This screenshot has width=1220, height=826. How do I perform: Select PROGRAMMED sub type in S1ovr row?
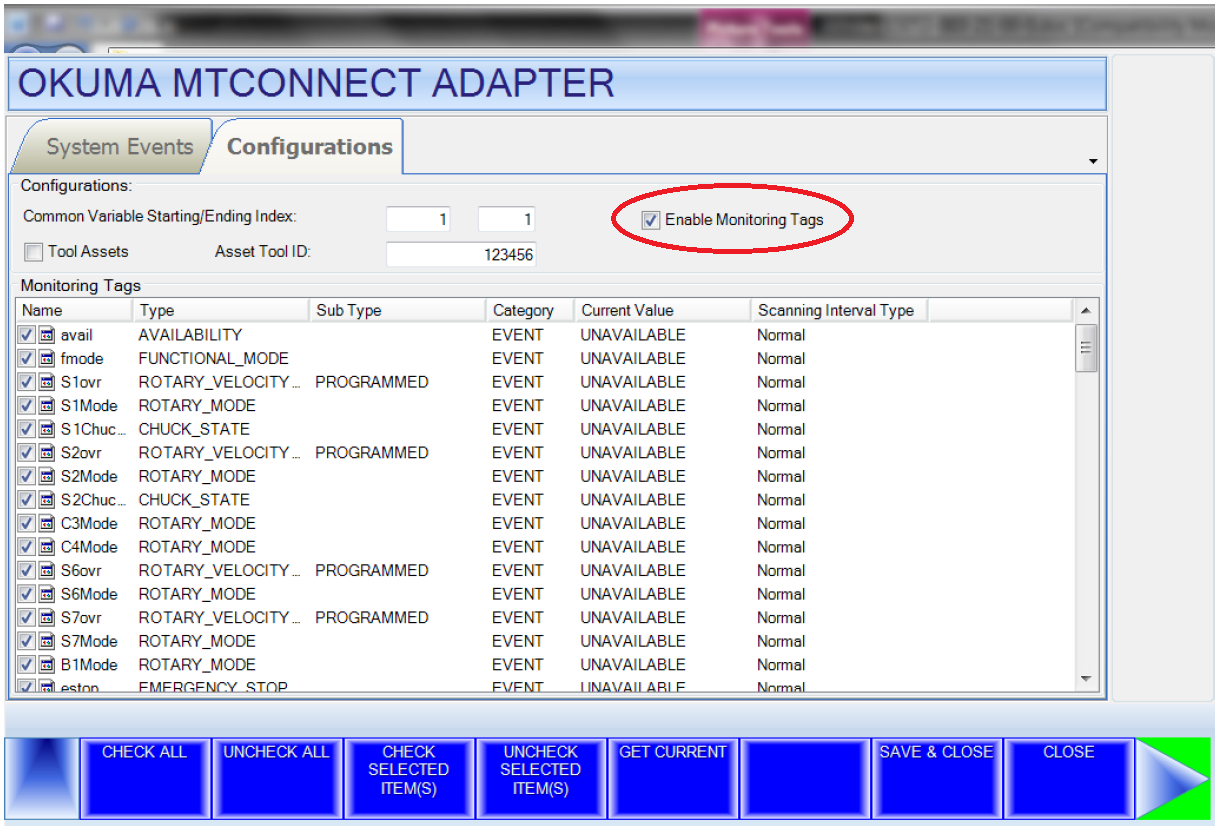click(x=372, y=382)
